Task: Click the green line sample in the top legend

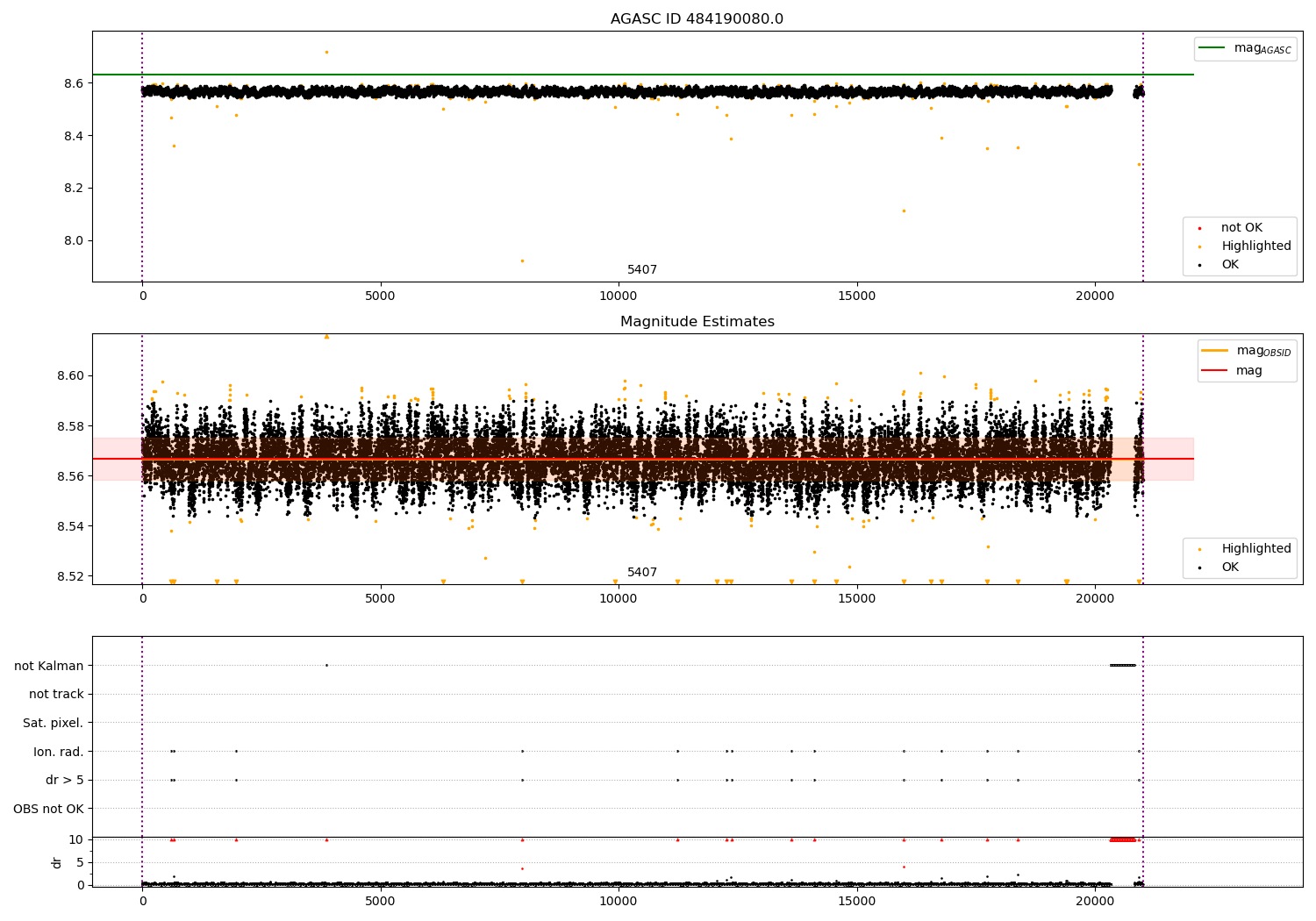Action: coord(1212,48)
